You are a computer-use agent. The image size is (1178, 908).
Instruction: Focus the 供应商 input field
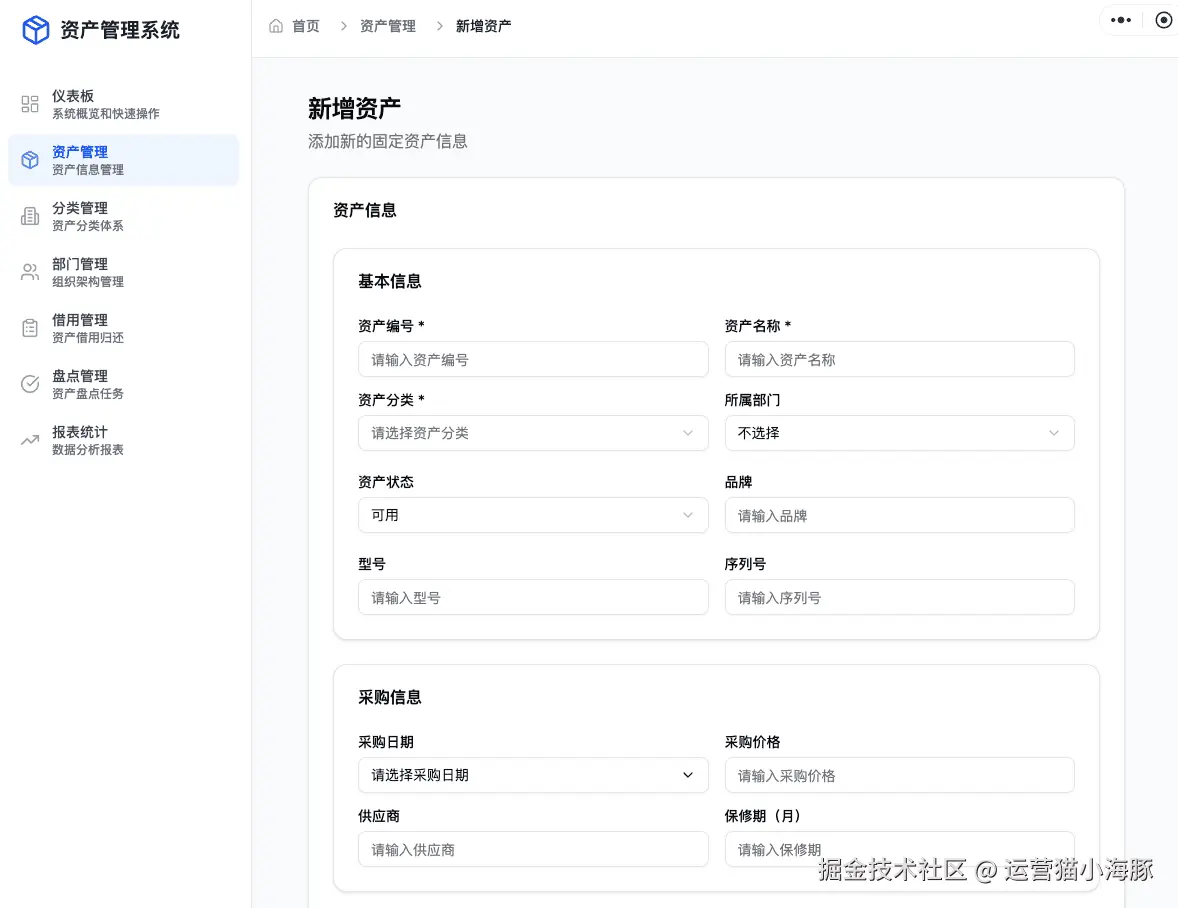point(533,849)
